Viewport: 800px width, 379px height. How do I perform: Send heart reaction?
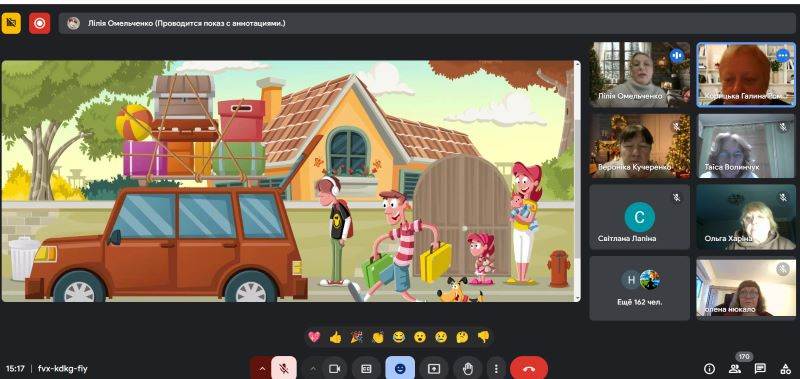tap(314, 337)
